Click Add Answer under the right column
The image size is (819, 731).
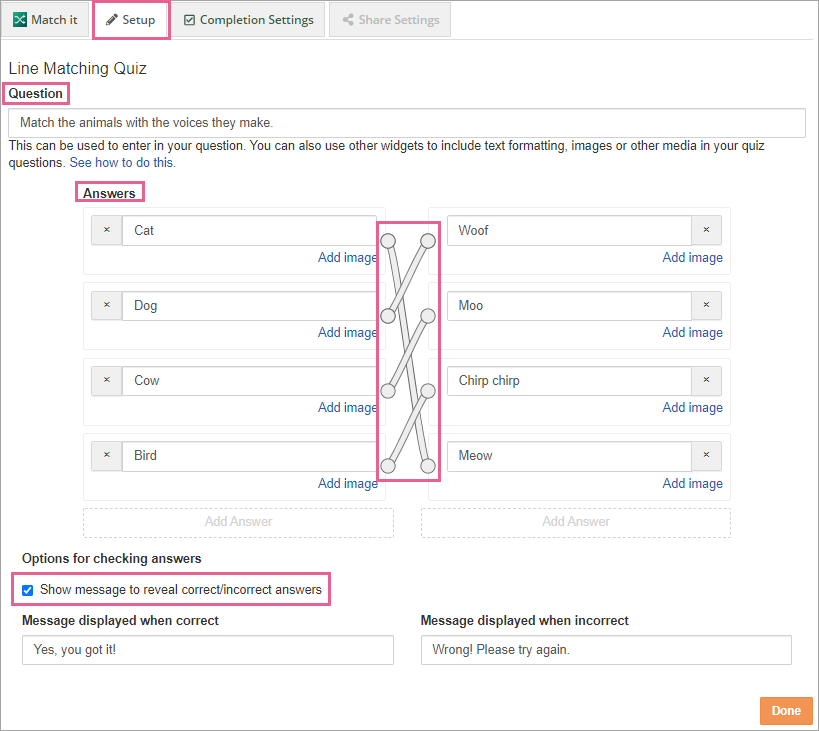click(575, 522)
